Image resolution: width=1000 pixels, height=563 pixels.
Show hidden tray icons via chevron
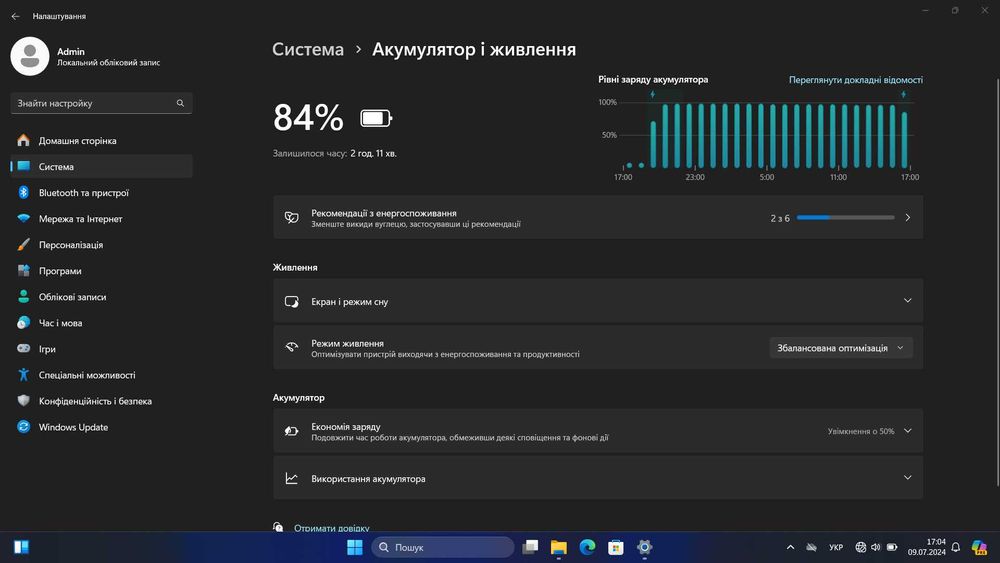790,547
